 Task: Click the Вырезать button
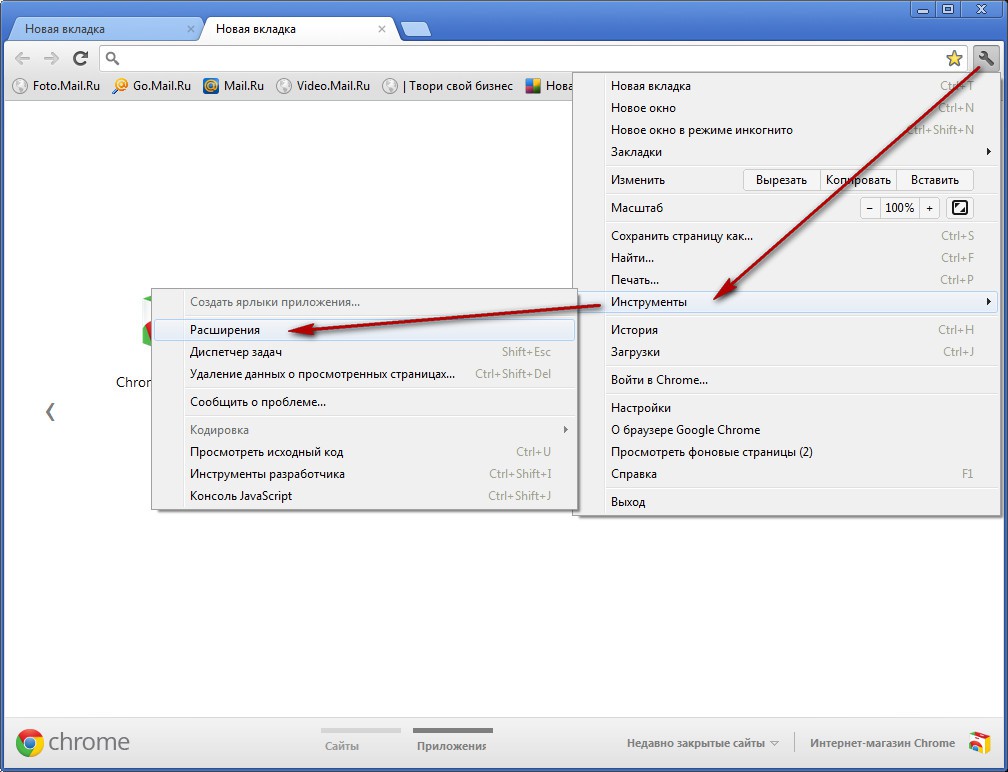(781, 180)
